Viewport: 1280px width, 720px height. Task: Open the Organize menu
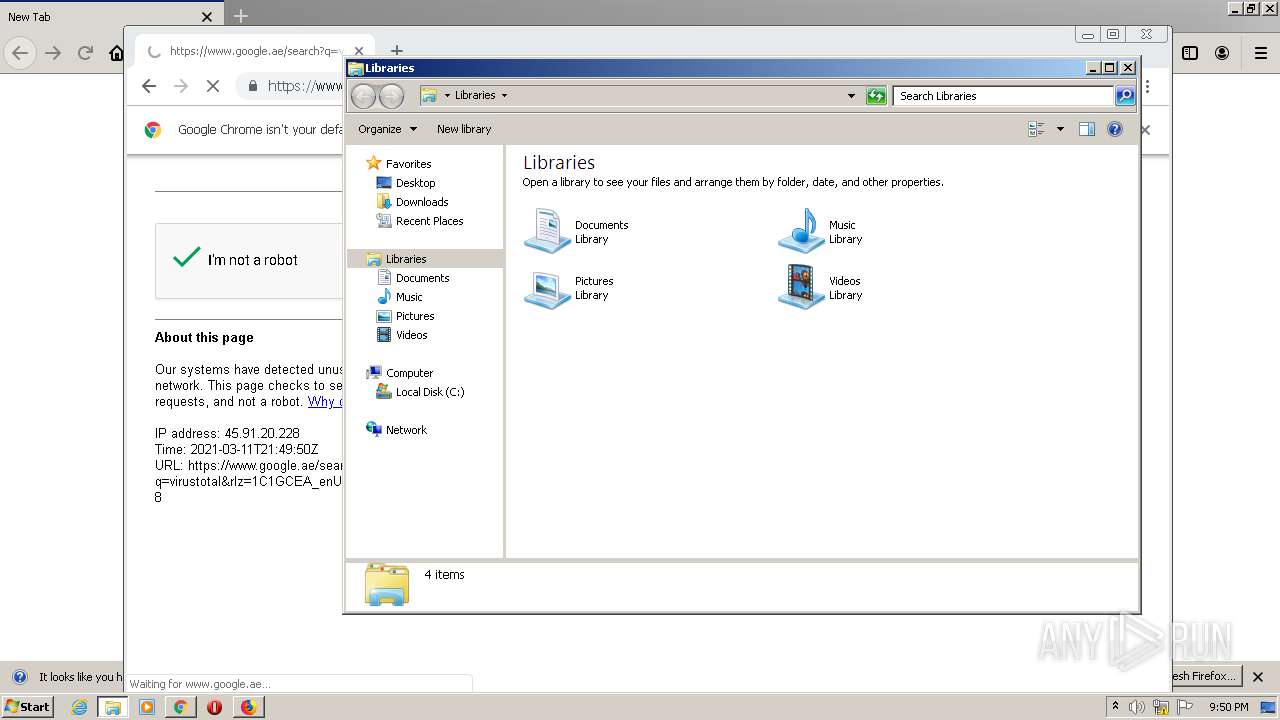387,129
